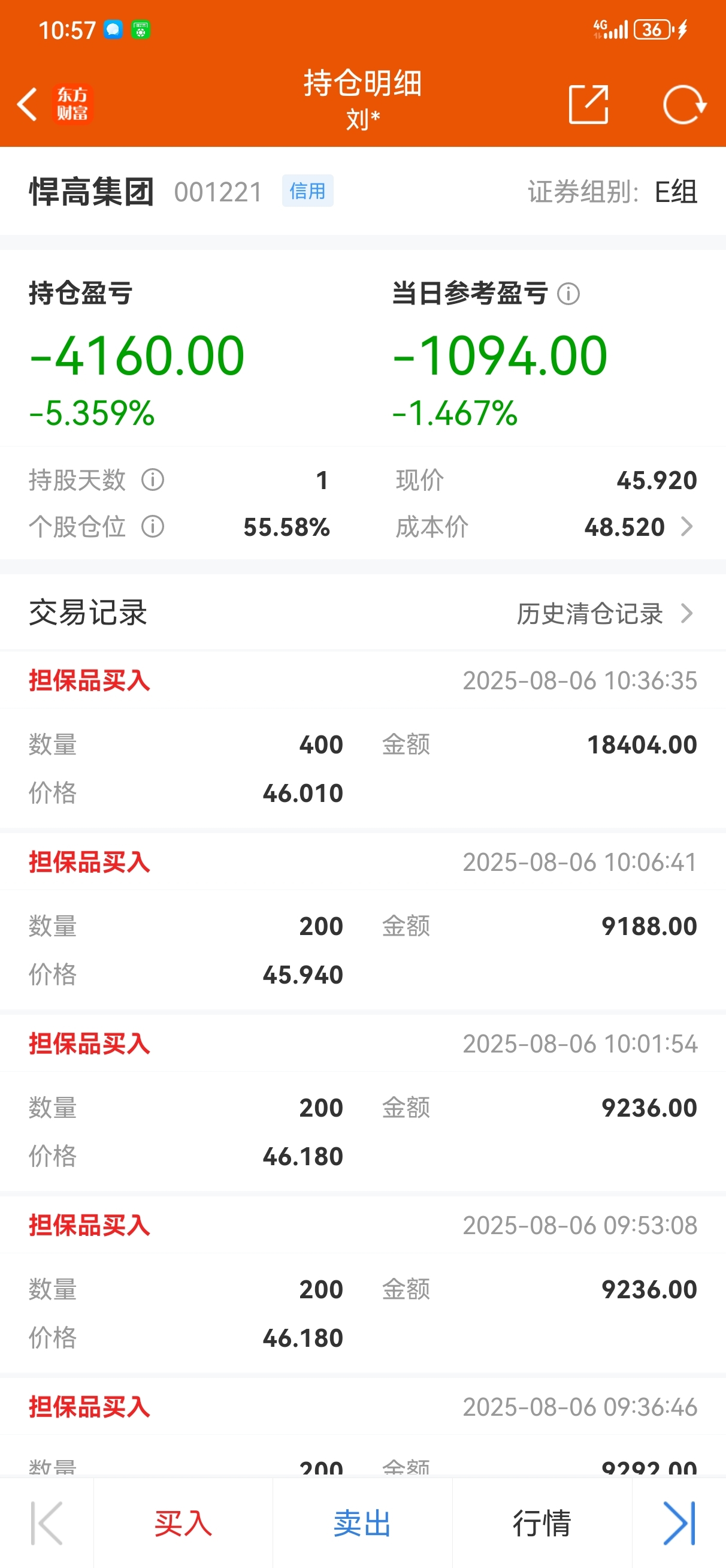Tap the 信用 tag

(307, 191)
